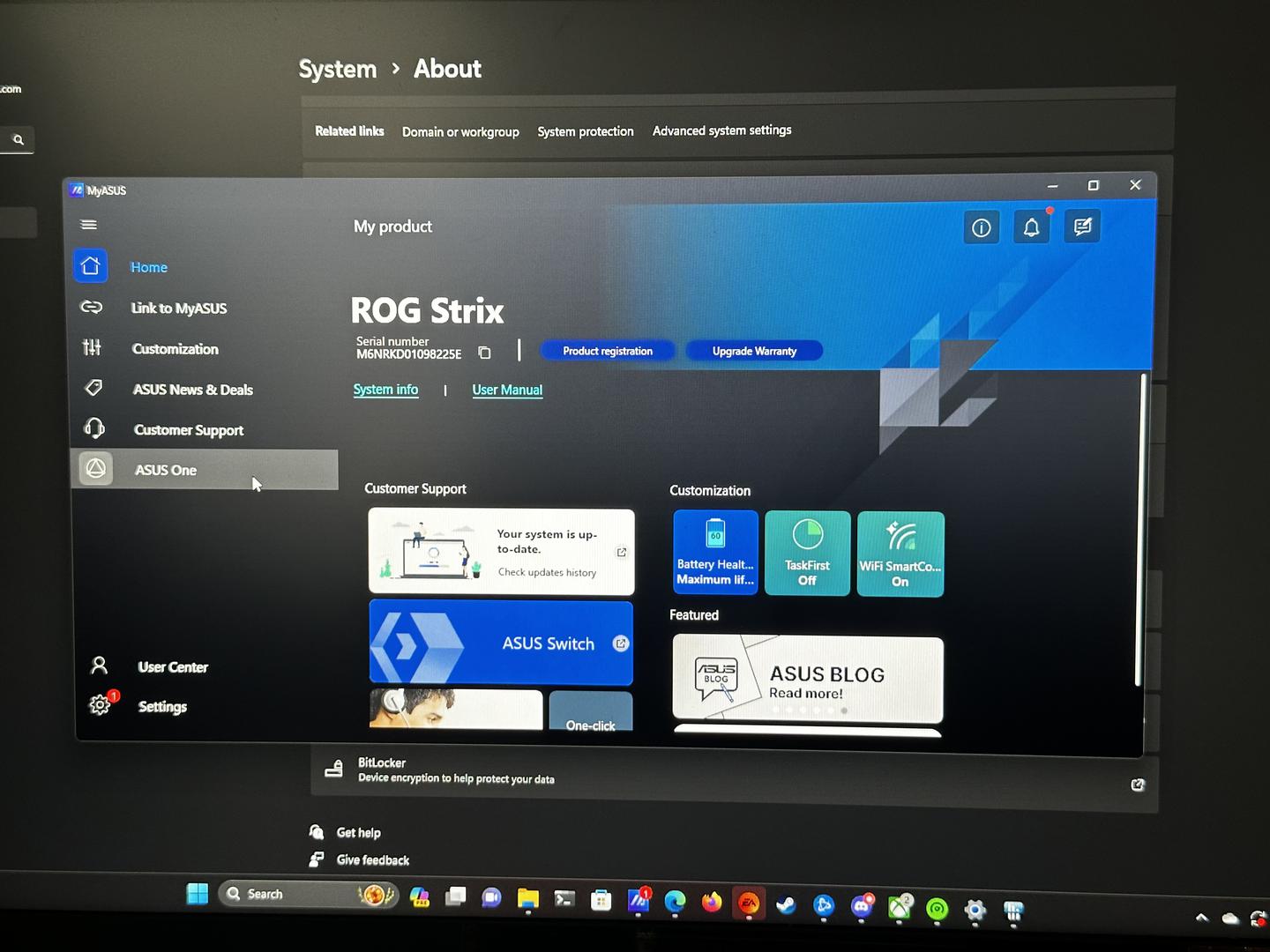Screen dimensions: 1270x952
Task: Open Steam from the taskbar
Action: pyautogui.click(x=786, y=904)
